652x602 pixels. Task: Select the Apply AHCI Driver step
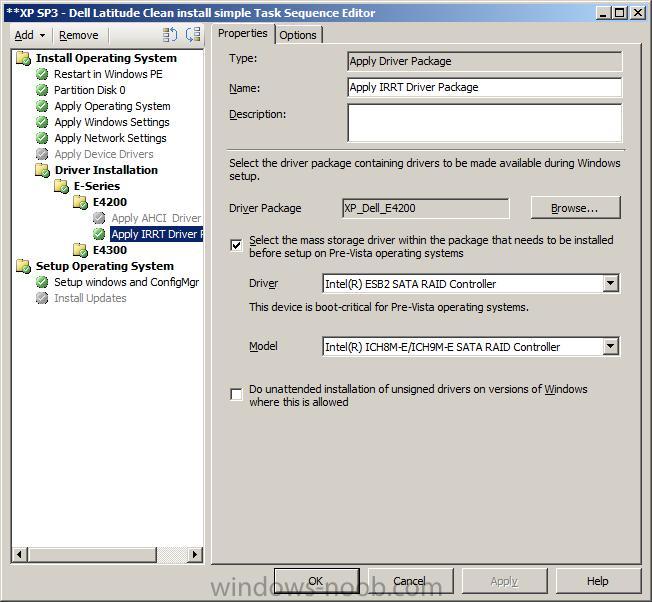[156, 218]
